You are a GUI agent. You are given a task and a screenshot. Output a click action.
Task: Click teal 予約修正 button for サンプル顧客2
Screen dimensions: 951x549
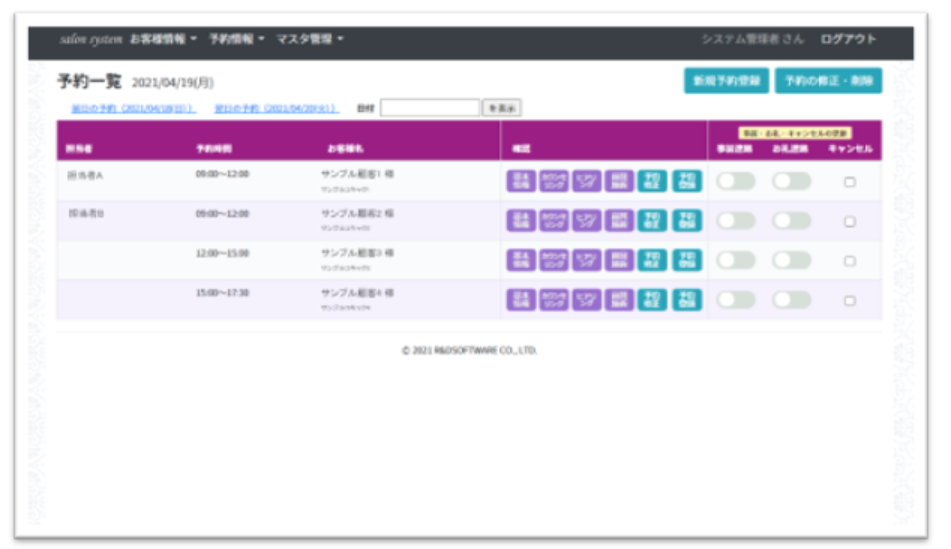pos(653,221)
